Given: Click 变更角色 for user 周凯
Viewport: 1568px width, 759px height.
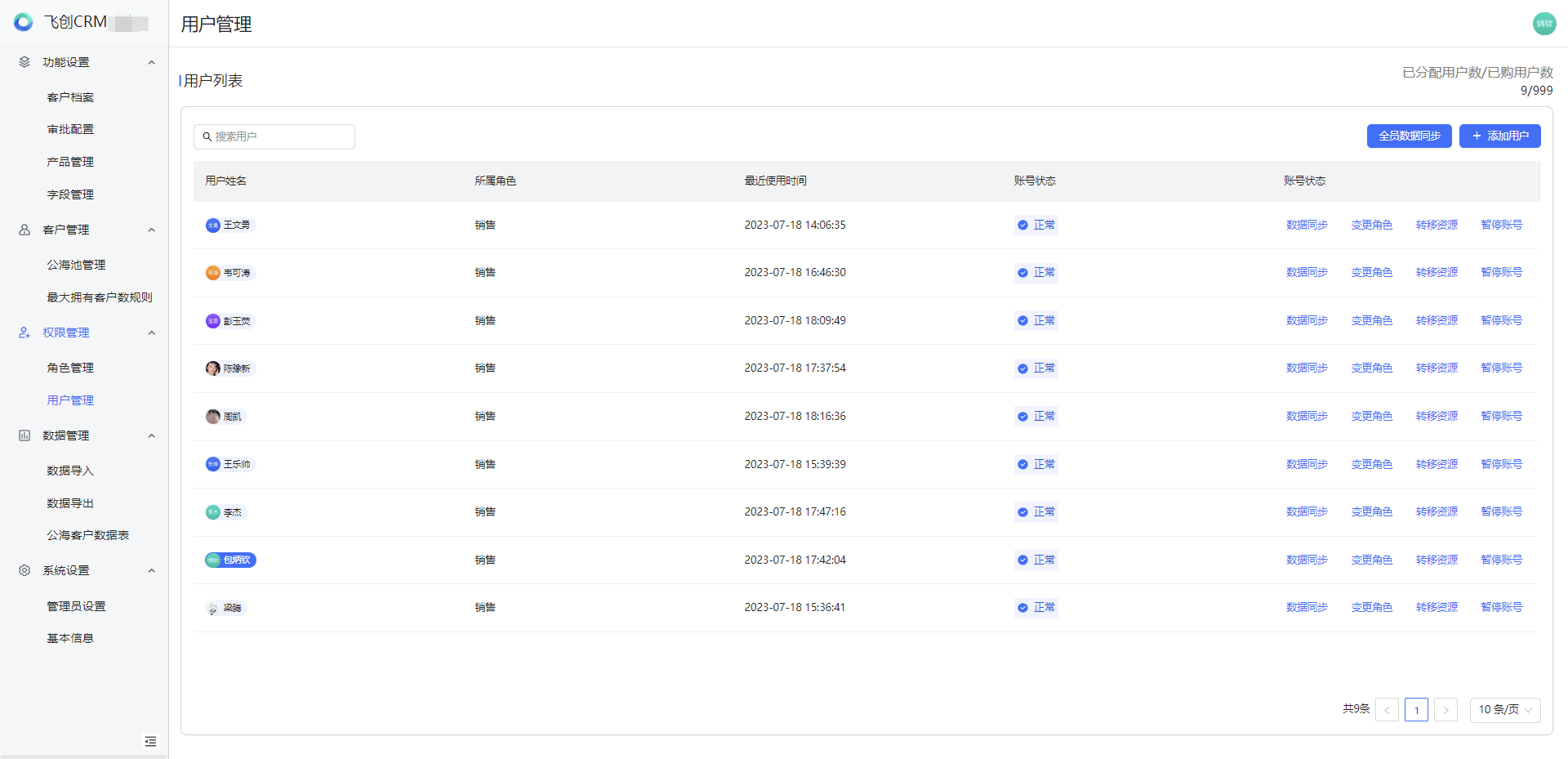Looking at the screenshot, I should (x=1371, y=416).
